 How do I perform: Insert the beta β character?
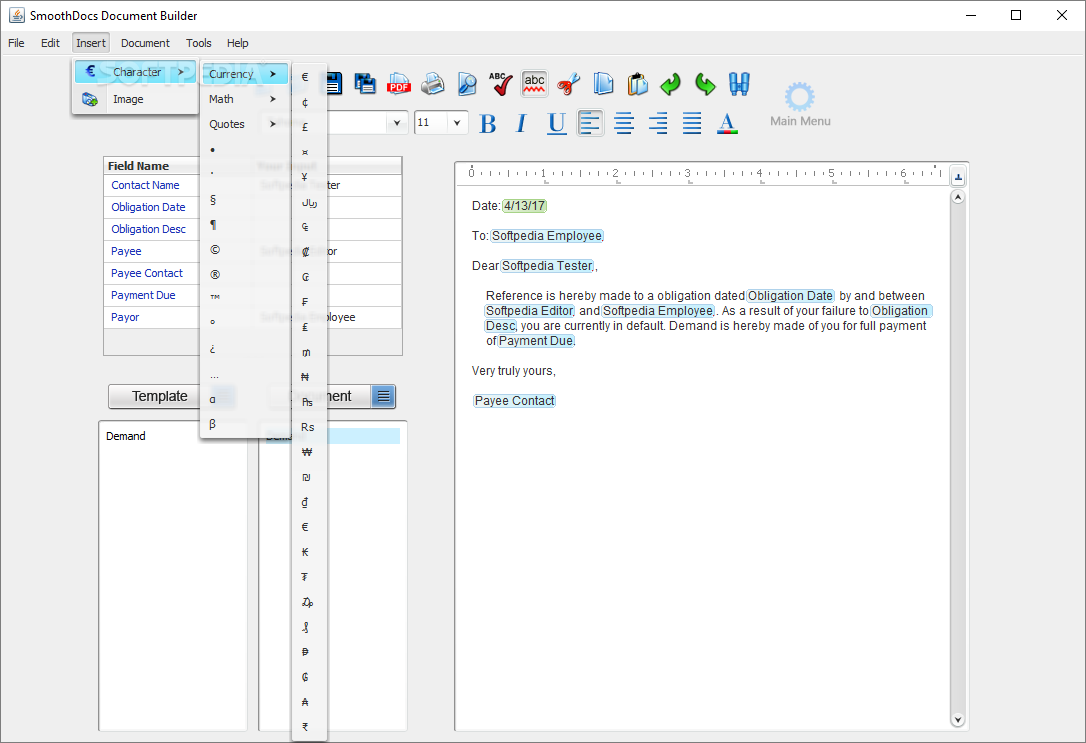tap(213, 423)
